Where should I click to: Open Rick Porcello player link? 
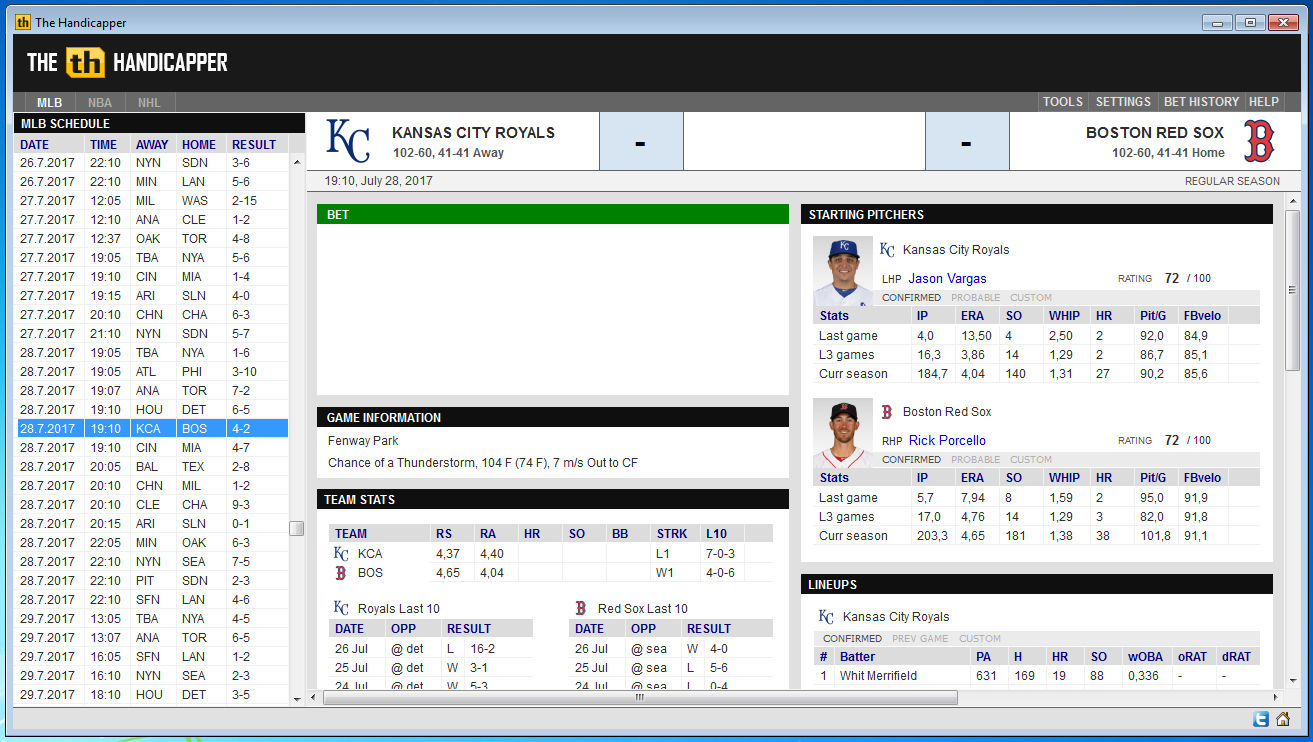point(947,440)
